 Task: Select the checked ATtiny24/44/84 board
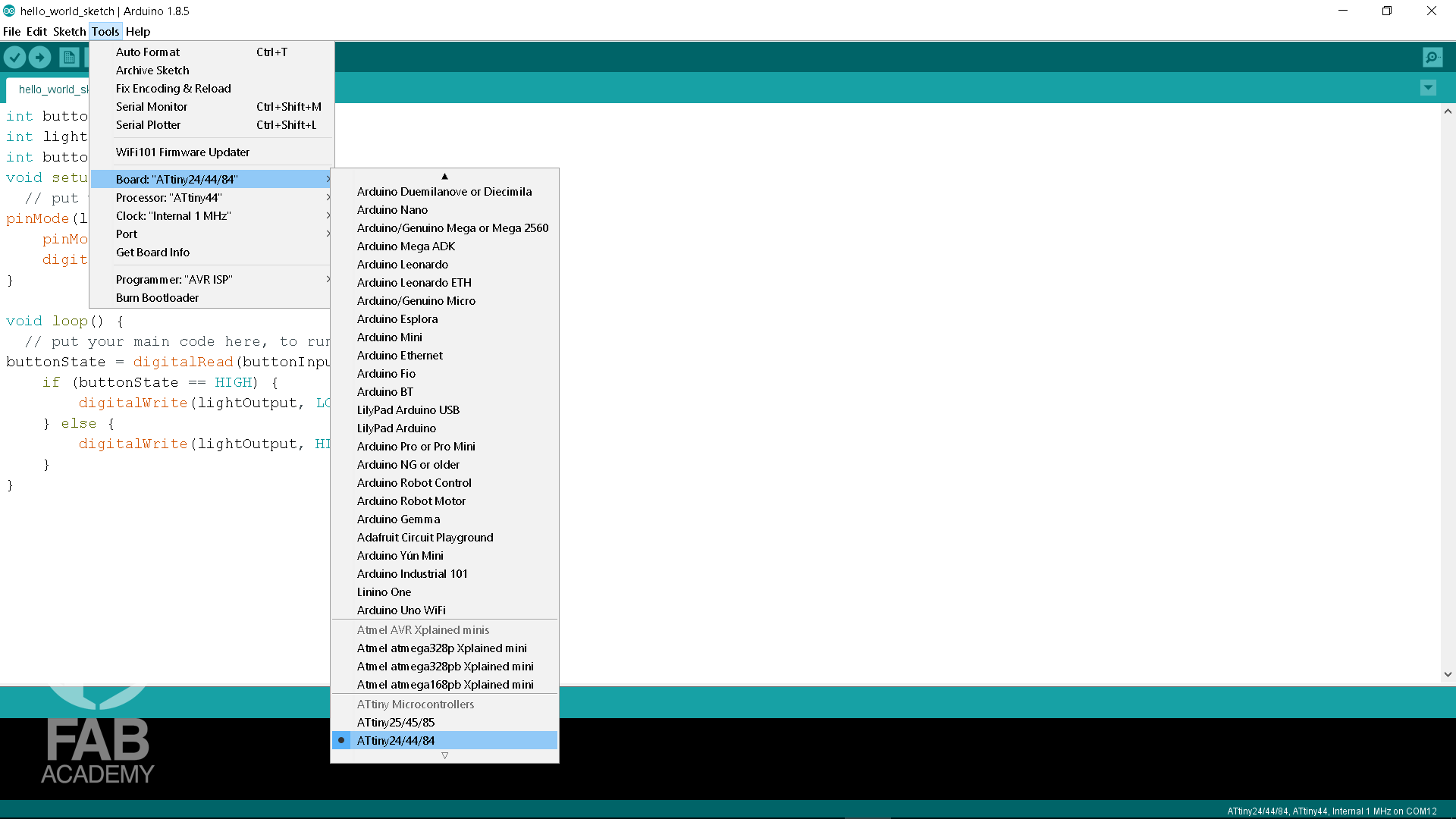point(444,741)
